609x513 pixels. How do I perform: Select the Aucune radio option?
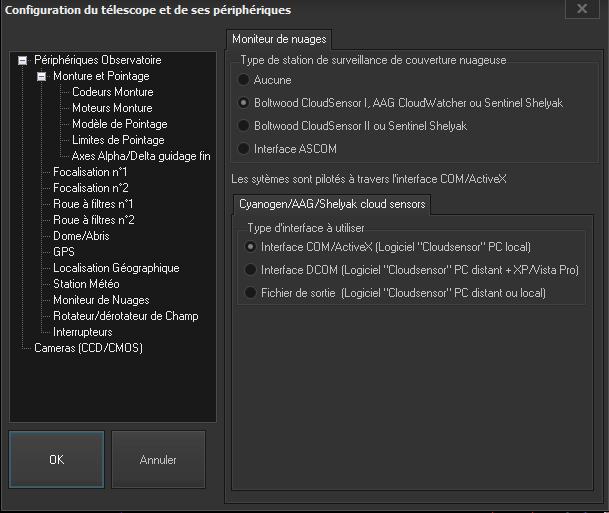click(244, 79)
